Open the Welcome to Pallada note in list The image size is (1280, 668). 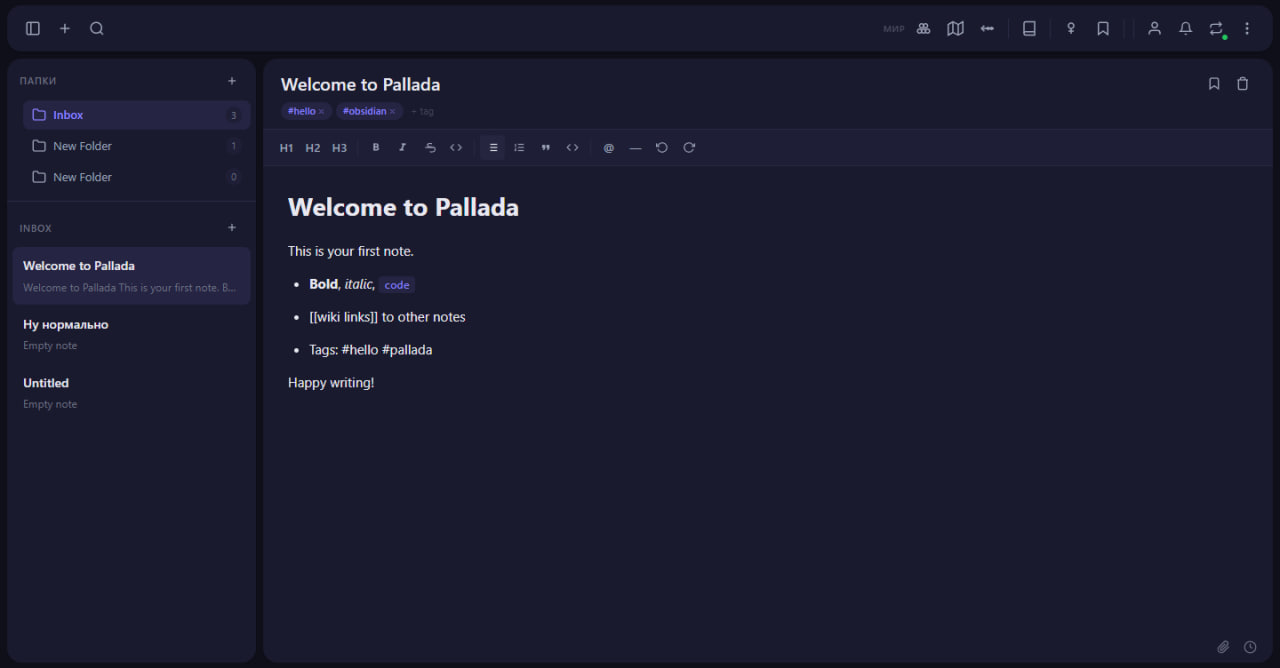click(x=131, y=276)
